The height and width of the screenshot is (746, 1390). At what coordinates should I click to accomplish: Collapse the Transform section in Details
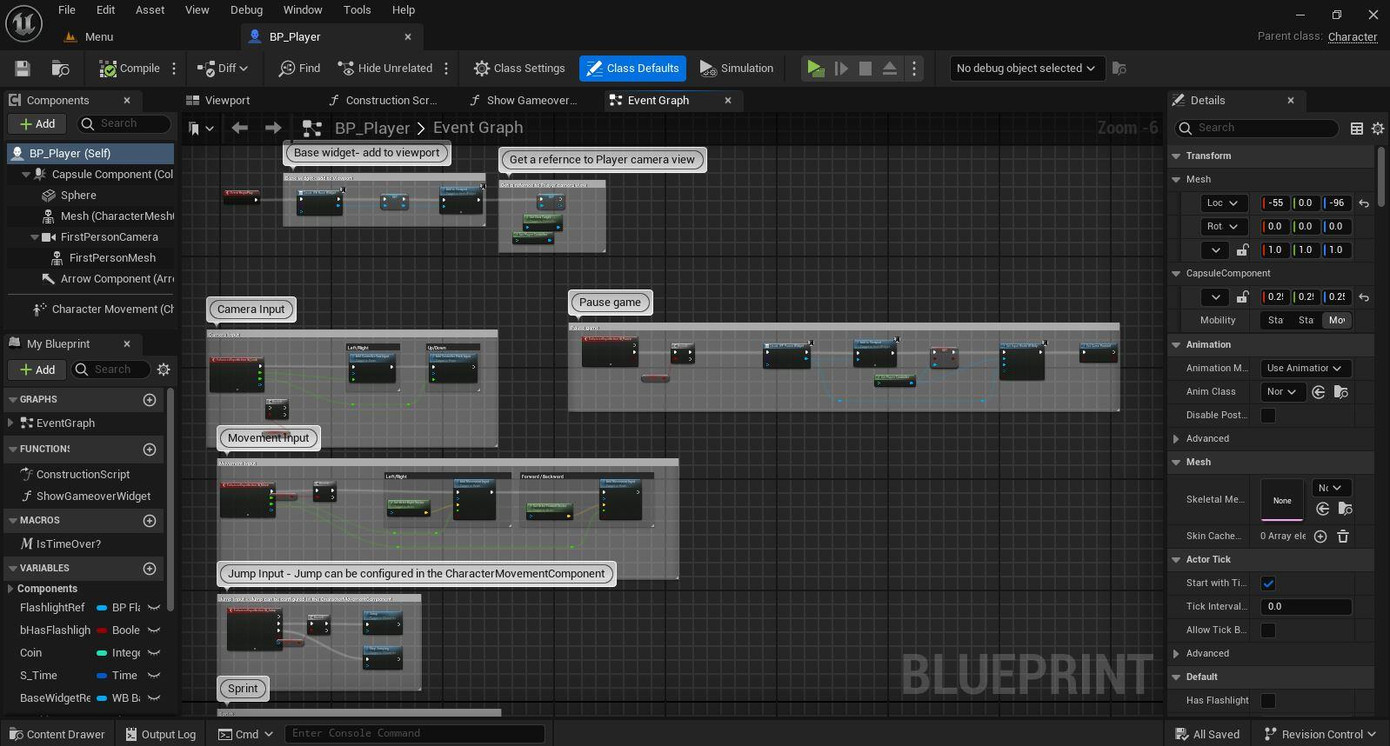coord(1176,156)
